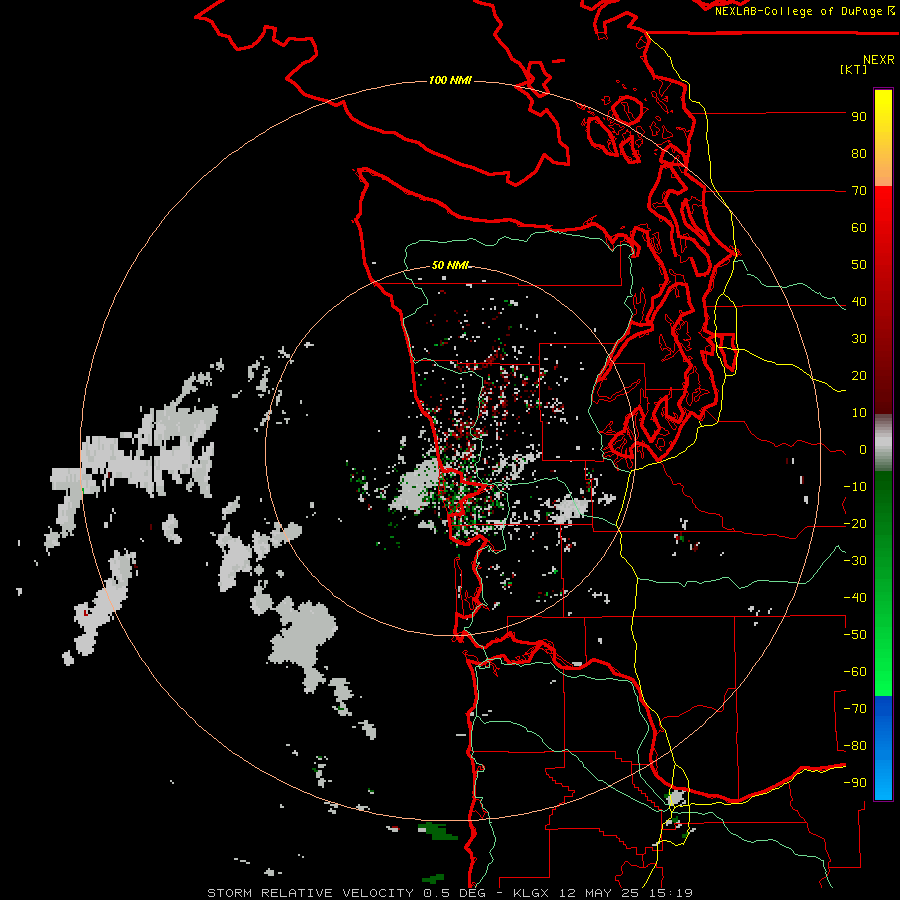Click the 40 value on velocity scale

(859, 302)
